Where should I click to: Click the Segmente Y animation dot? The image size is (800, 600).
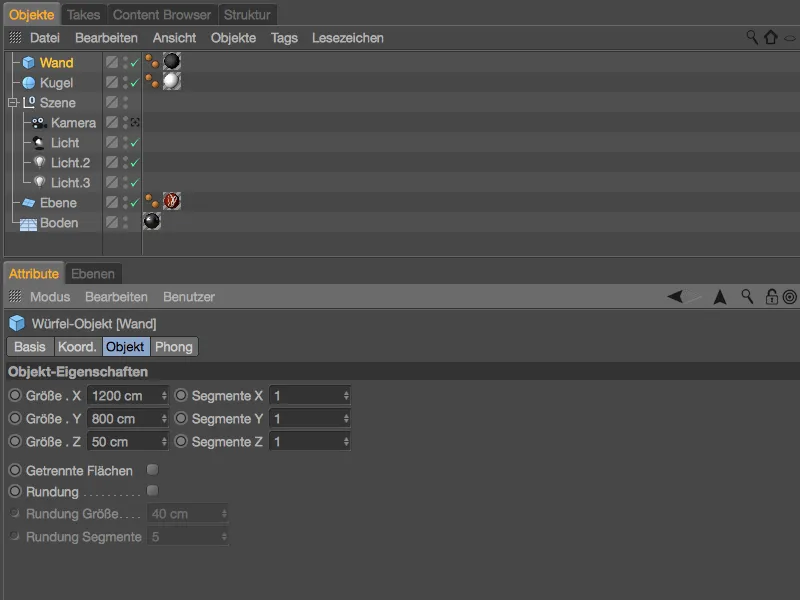[181, 418]
